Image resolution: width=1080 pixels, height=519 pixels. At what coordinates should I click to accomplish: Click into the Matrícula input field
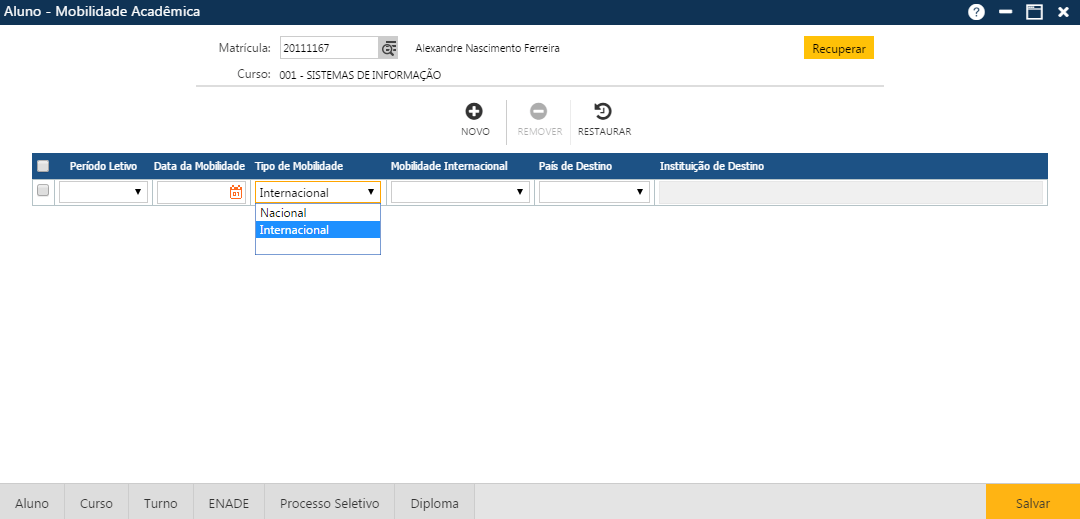click(x=328, y=48)
